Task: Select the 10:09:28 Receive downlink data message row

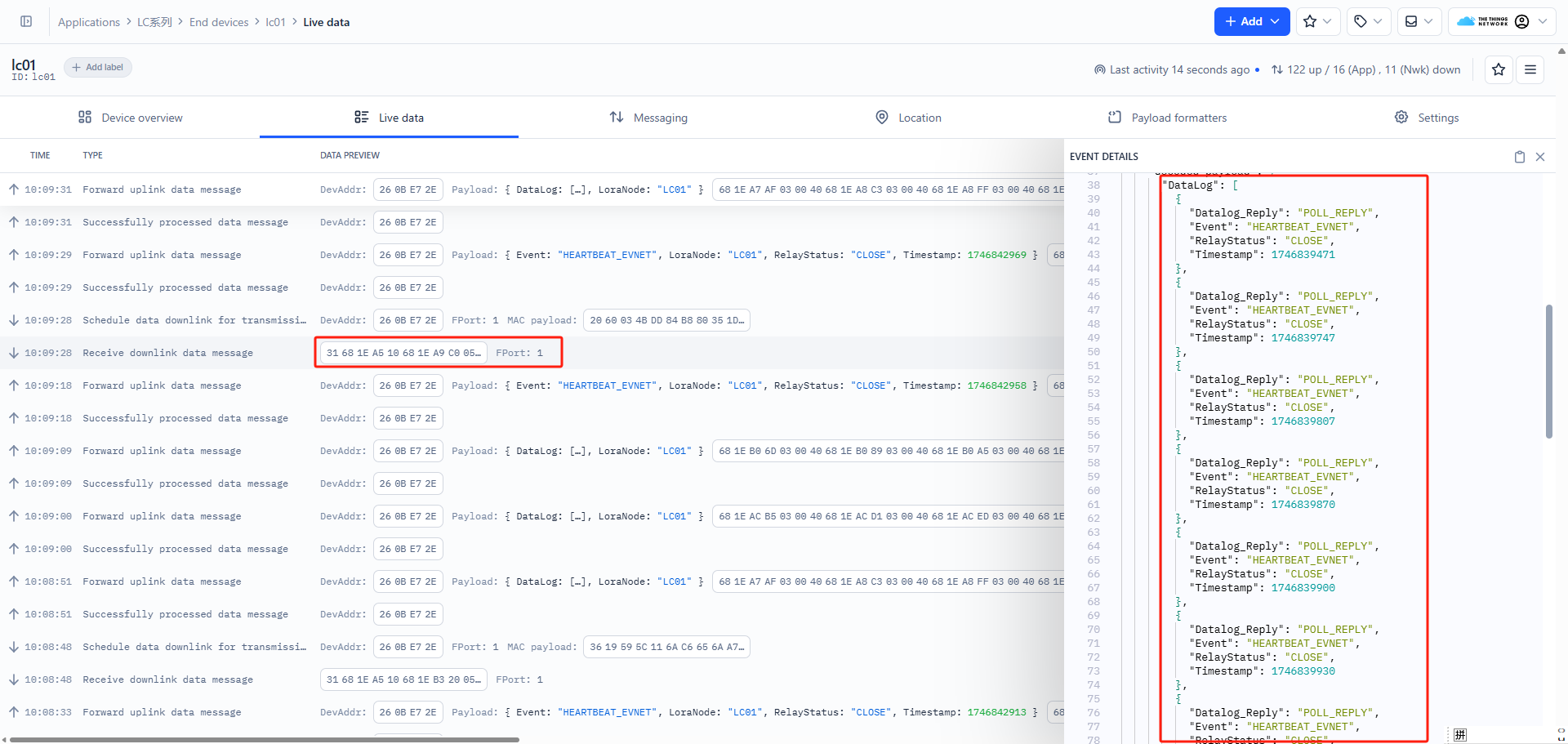Action: point(532,353)
